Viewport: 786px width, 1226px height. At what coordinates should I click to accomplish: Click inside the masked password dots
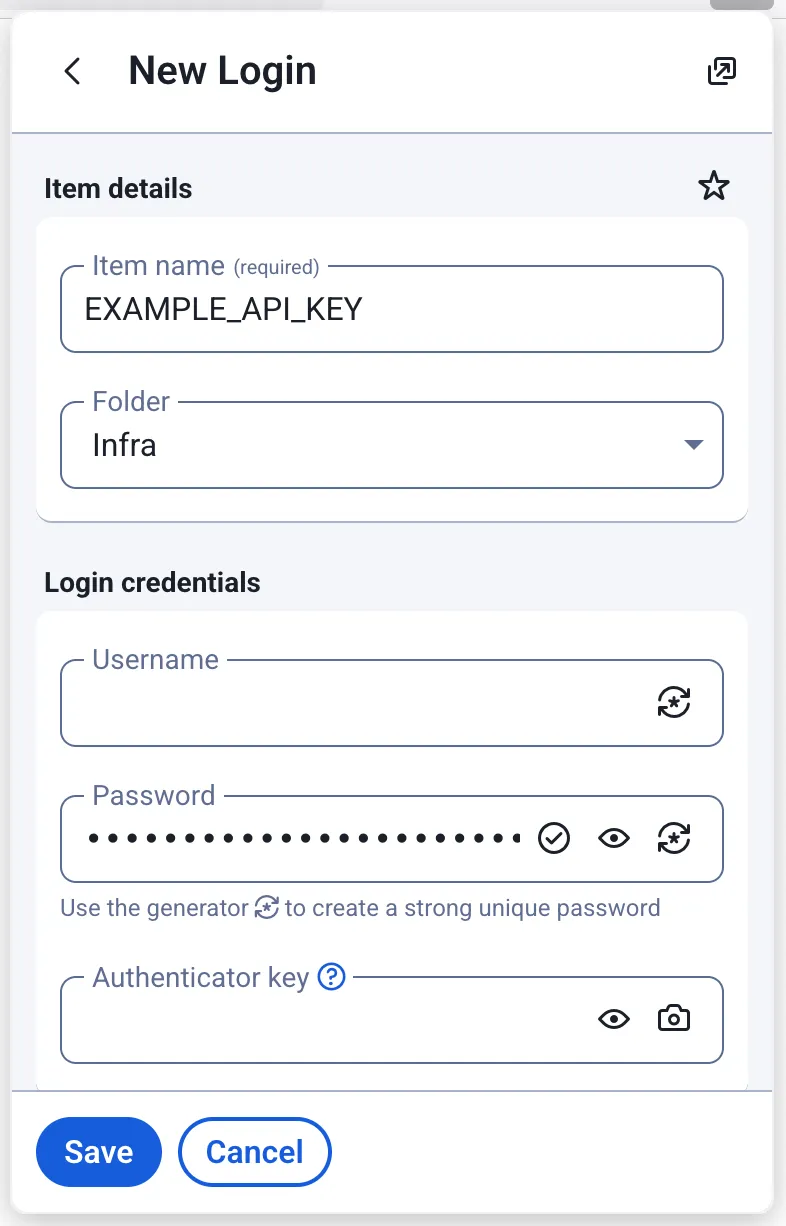300,839
